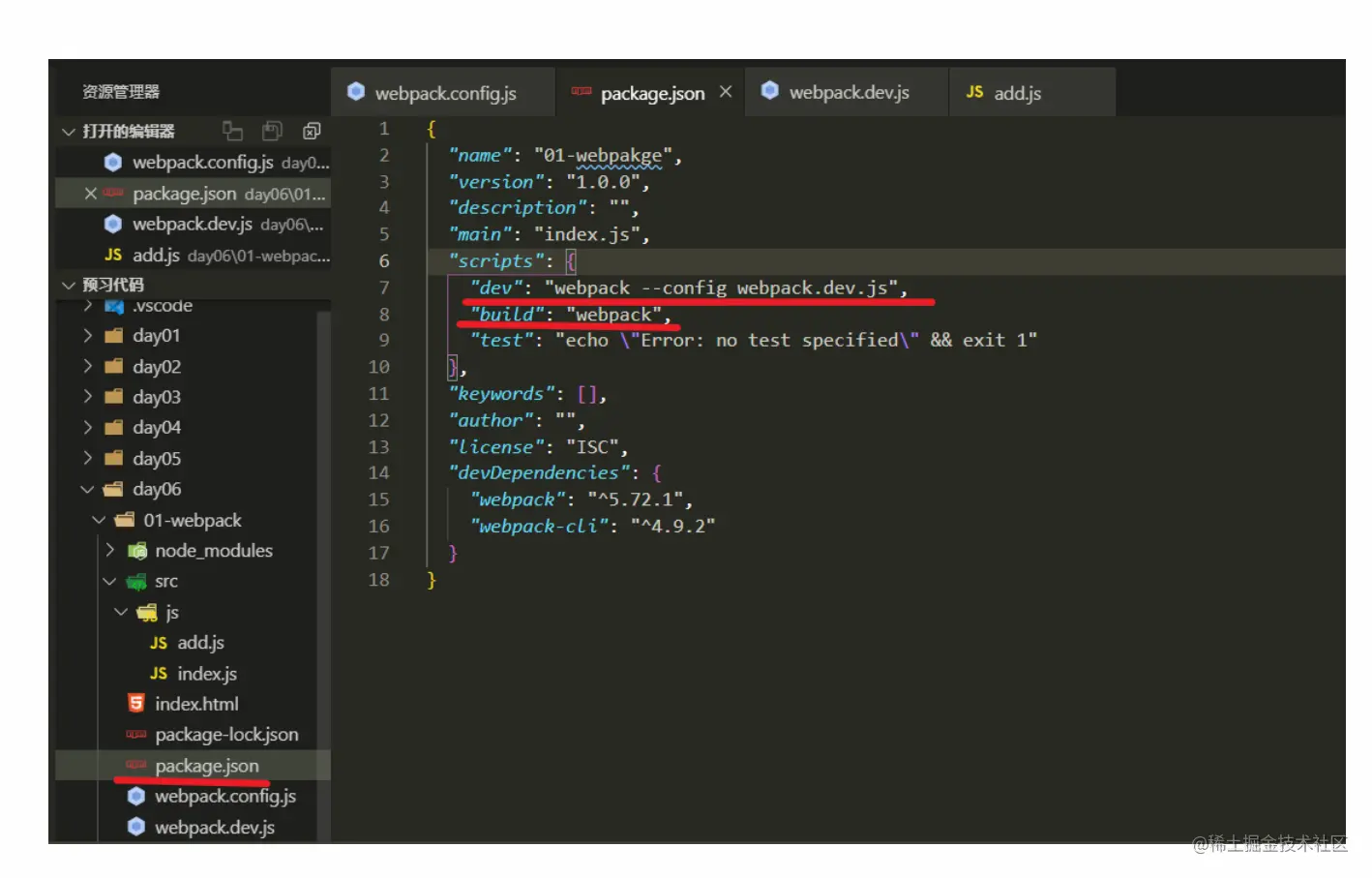Click the "webpack-cli" dependency key
The width and height of the screenshot is (1372, 878).
(539, 527)
